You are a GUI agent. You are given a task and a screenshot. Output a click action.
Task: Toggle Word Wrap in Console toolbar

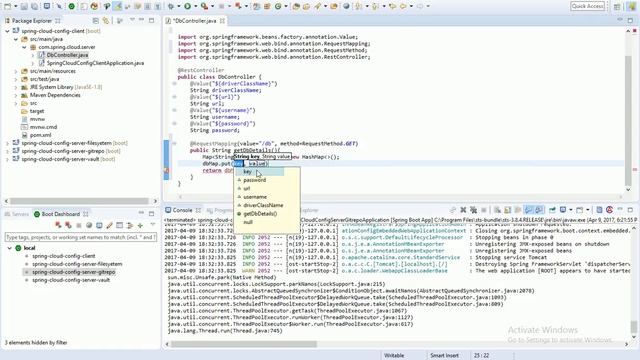coord(518,210)
